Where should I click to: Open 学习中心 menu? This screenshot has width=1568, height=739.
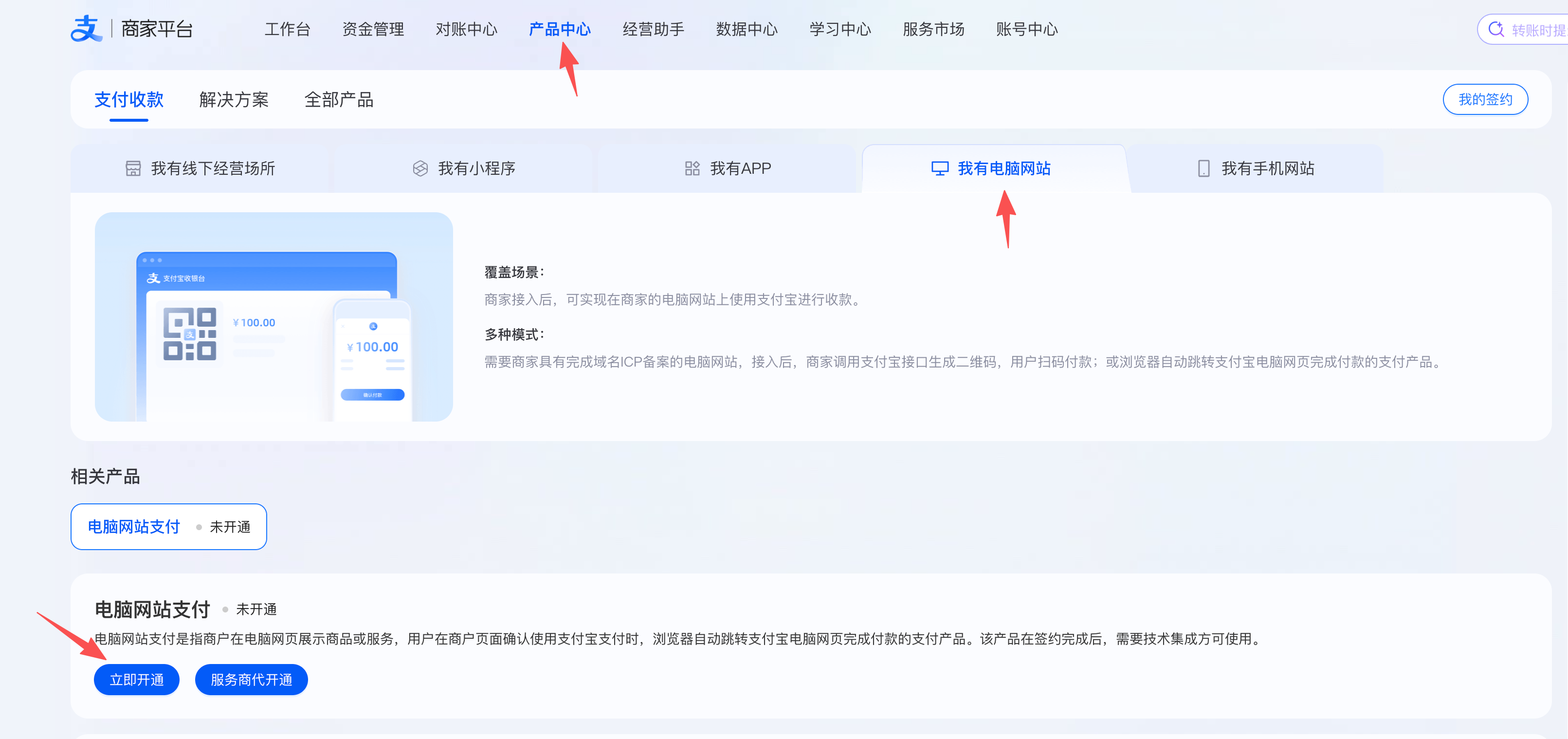pyautogui.click(x=840, y=29)
